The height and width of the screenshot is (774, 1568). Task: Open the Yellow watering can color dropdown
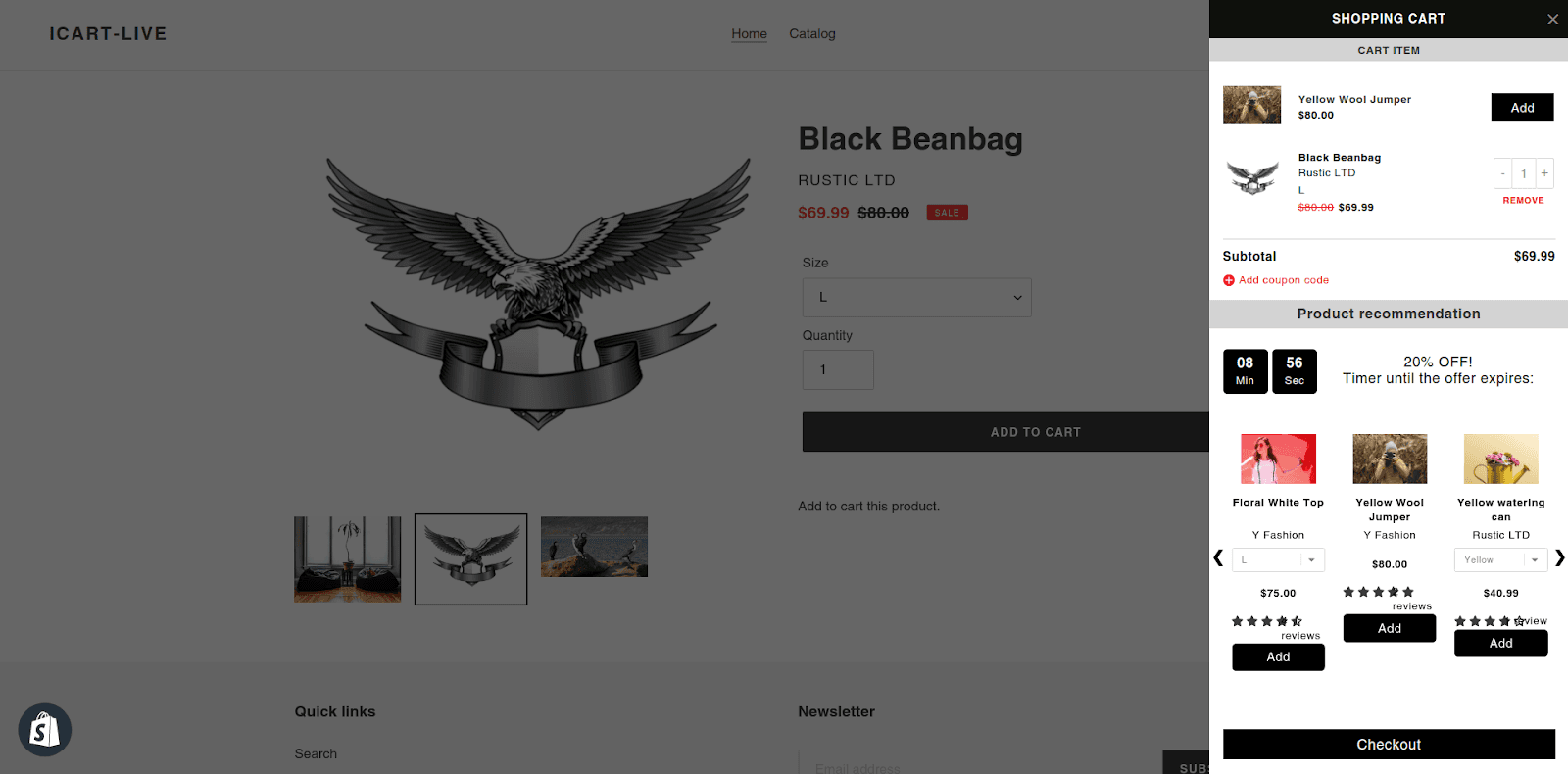pyautogui.click(x=1500, y=560)
